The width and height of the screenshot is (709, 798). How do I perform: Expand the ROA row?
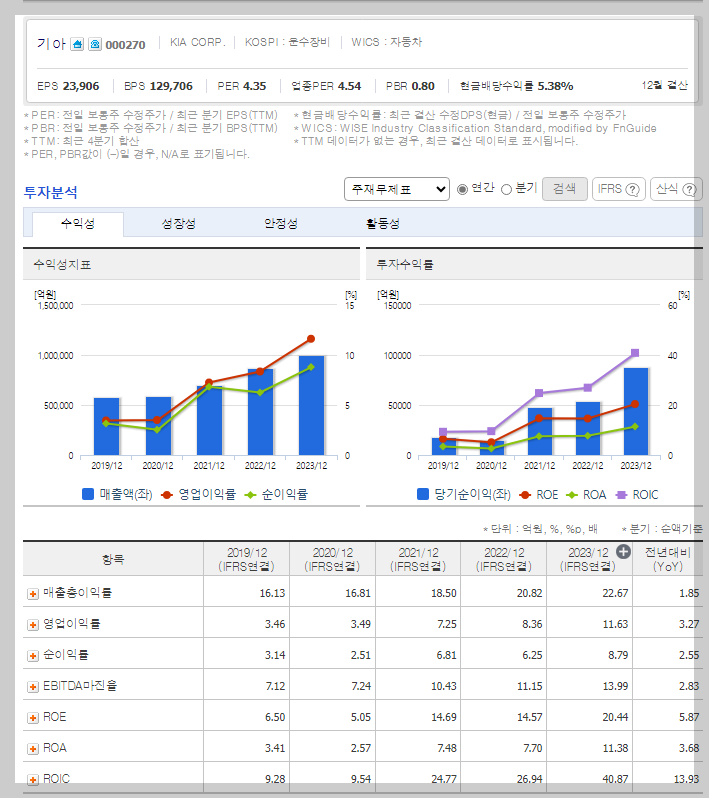point(33,749)
